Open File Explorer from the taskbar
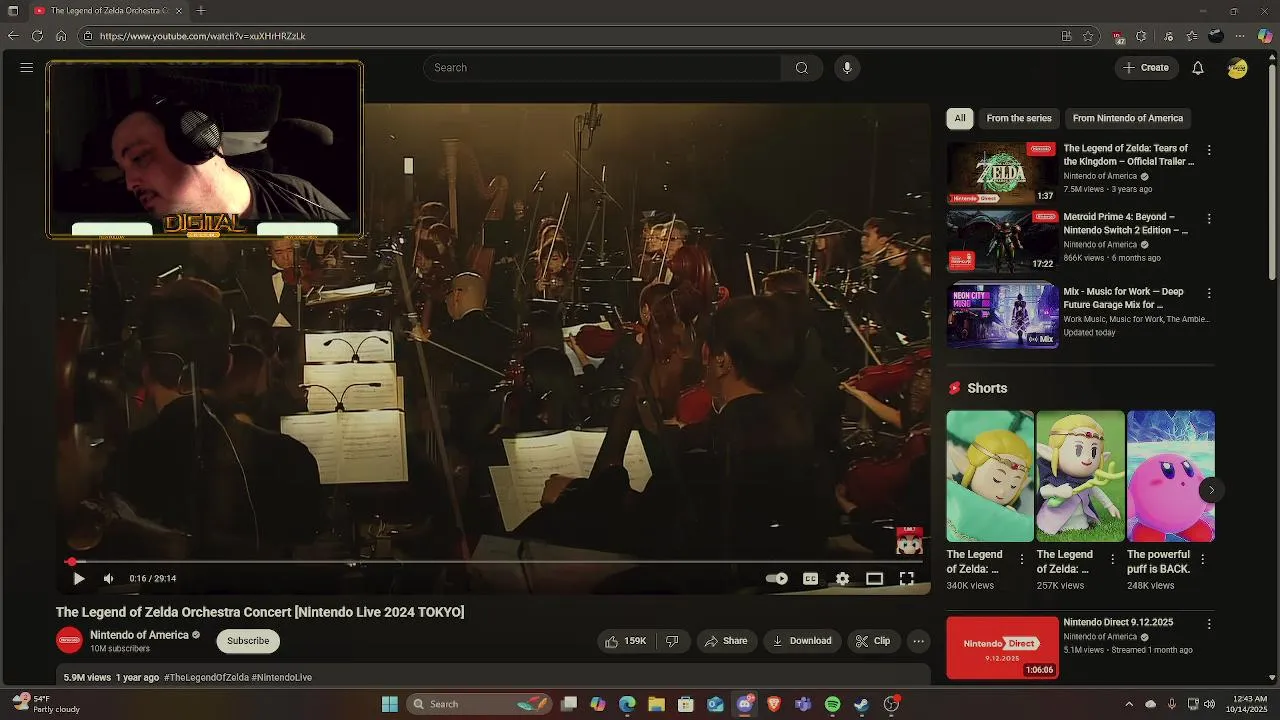The height and width of the screenshot is (720, 1280). click(657, 704)
